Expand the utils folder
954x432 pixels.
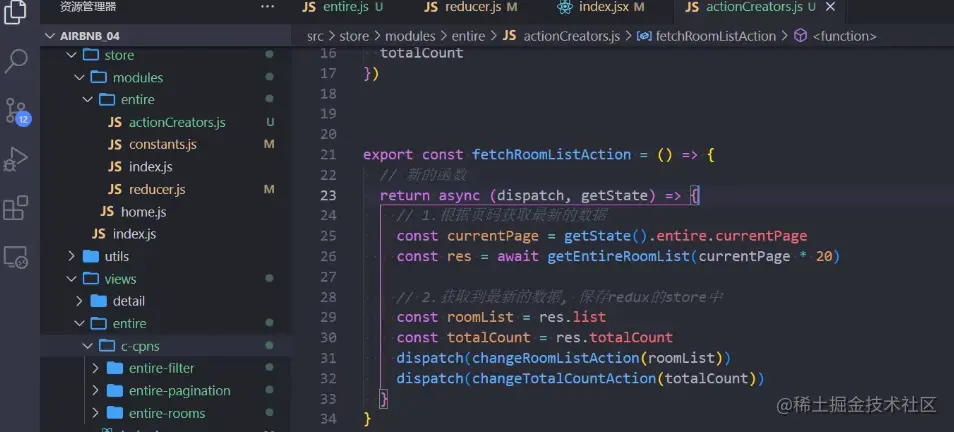click(71, 256)
